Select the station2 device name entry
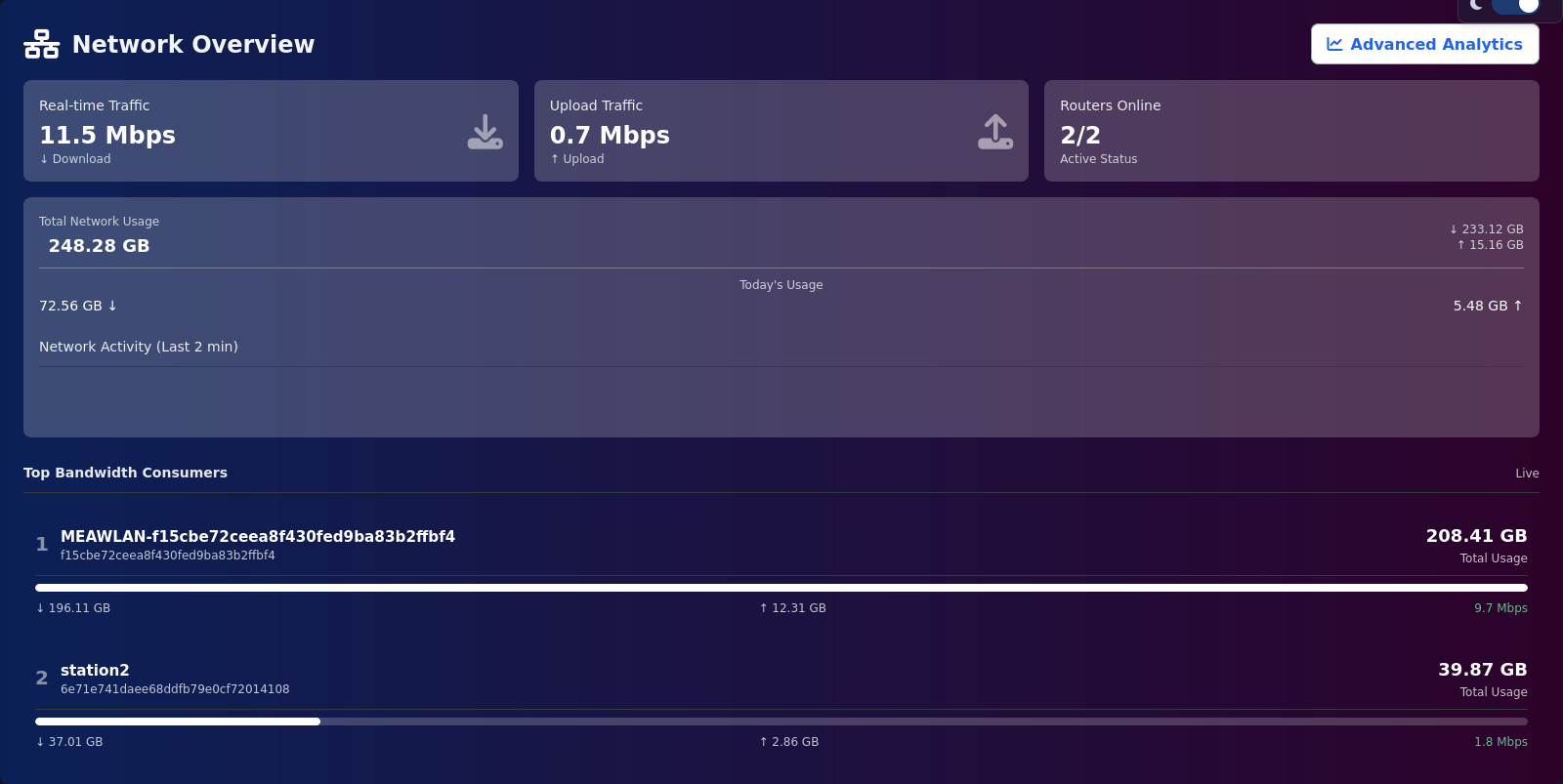 (x=95, y=670)
